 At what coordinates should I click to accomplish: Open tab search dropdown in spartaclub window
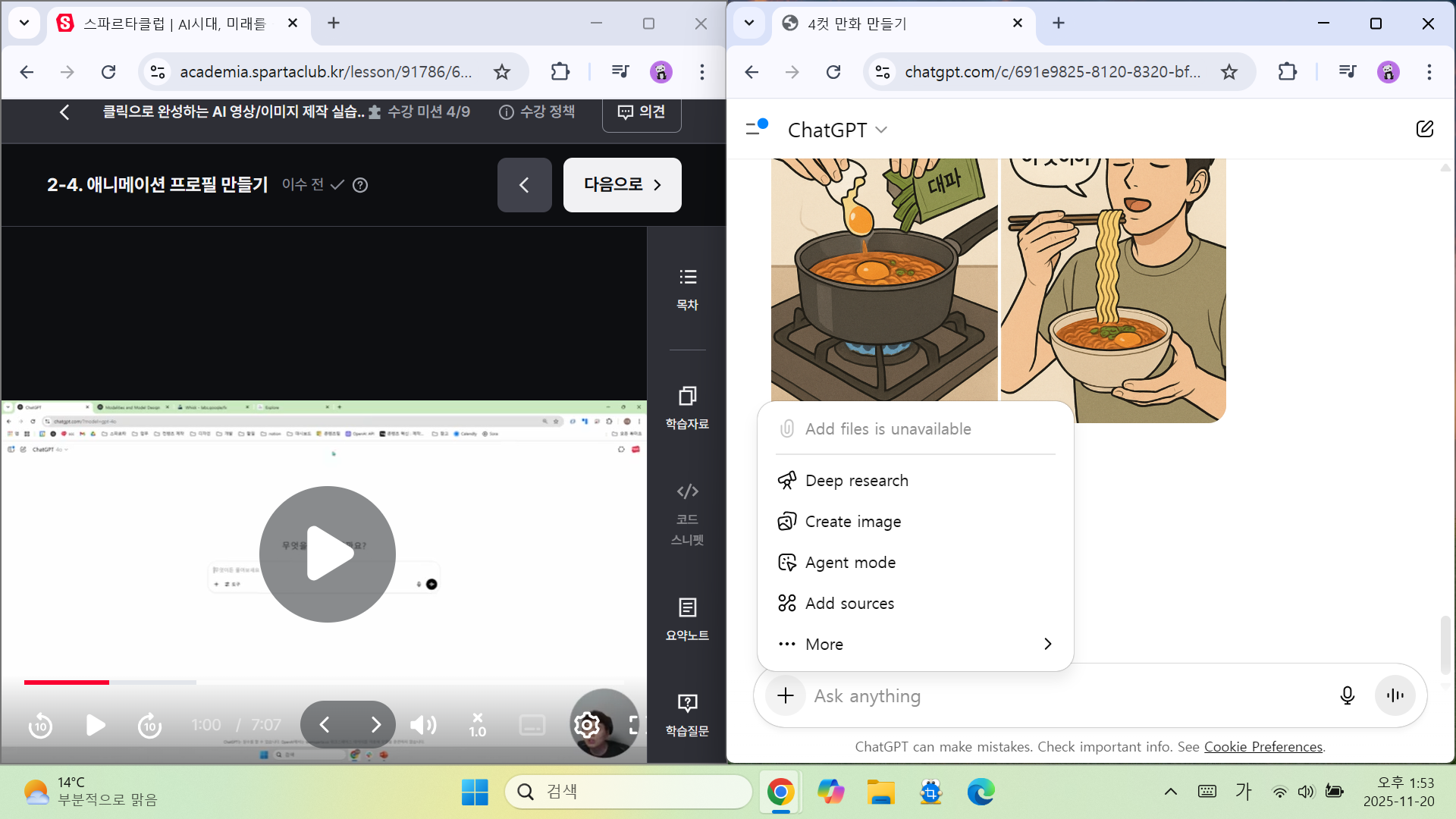click(x=24, y=23)
